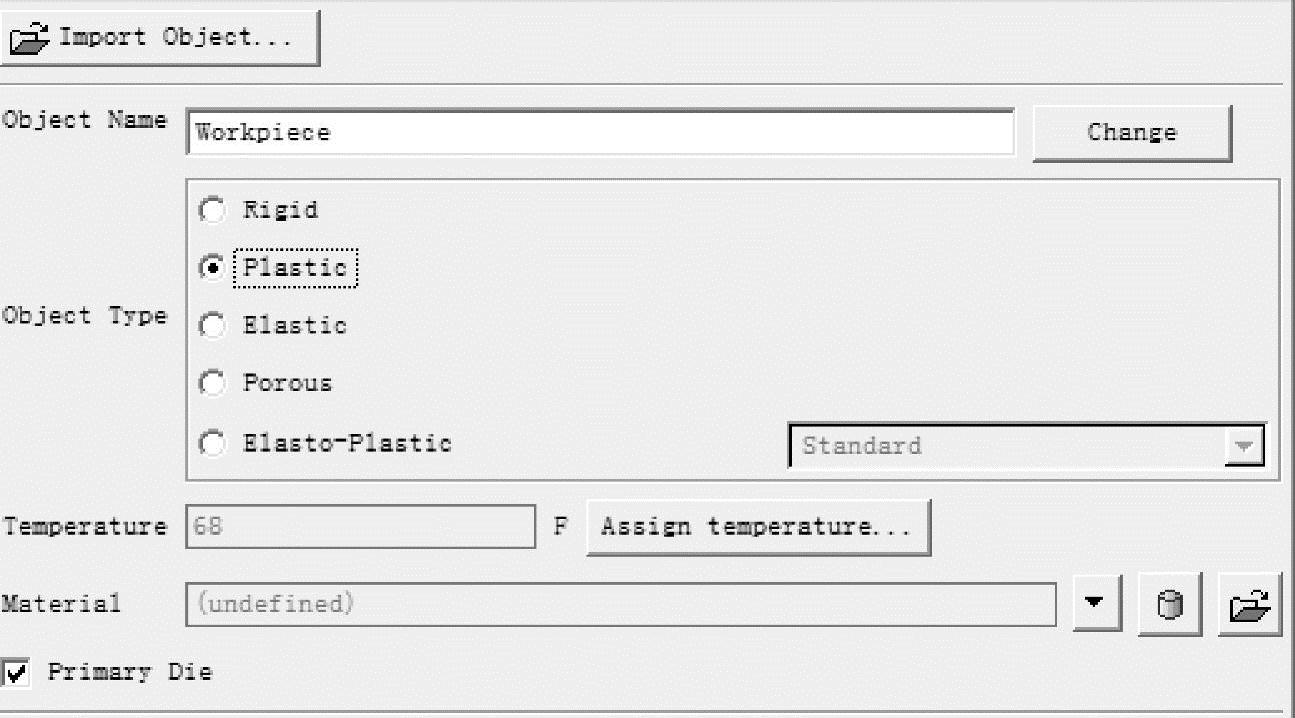Expand the Material dropdown arrow
Image resolution: width=1295 pixels, height=718 pixels.
point(1097,604)
